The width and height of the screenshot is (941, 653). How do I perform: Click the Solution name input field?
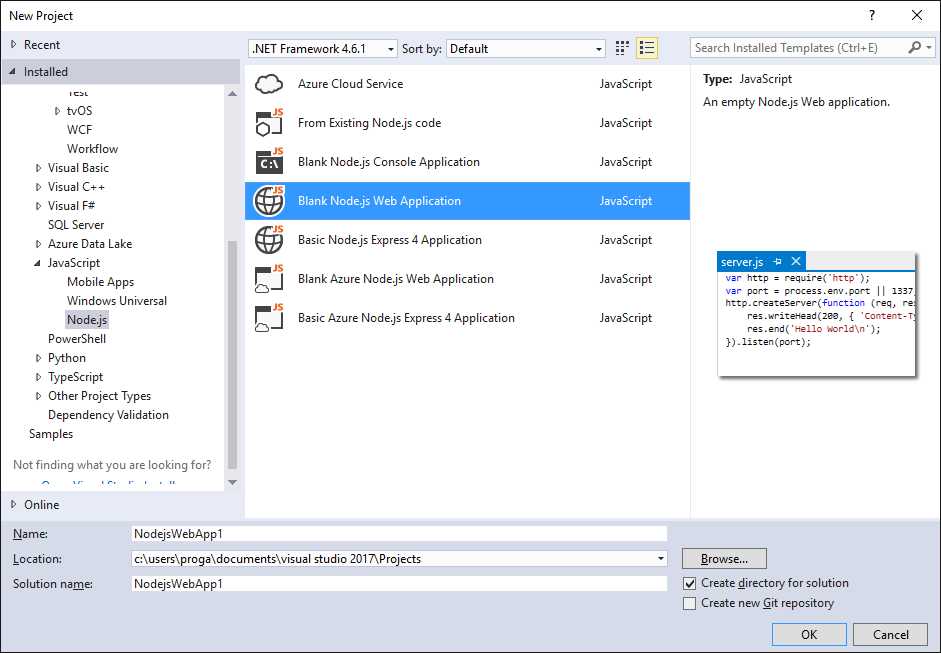[399, 584]
